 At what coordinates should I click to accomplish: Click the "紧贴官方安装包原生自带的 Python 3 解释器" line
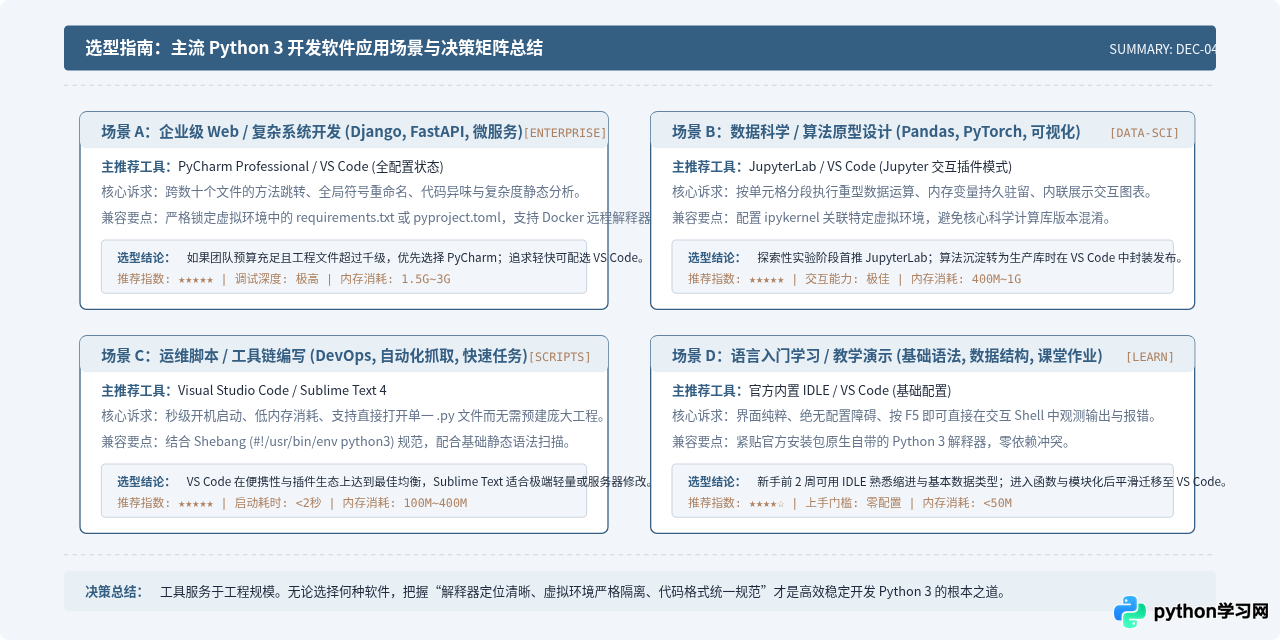click(x=871, y=442)
